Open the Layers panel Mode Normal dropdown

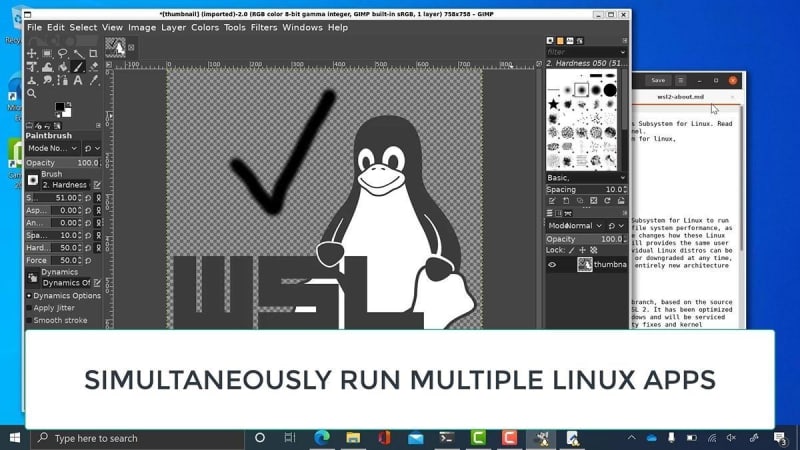pyautogui.click(x=575, y=226)
